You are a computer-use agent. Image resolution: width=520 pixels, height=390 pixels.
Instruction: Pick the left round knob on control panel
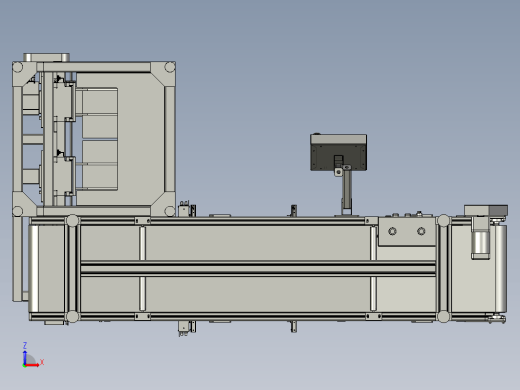[392, 231]
